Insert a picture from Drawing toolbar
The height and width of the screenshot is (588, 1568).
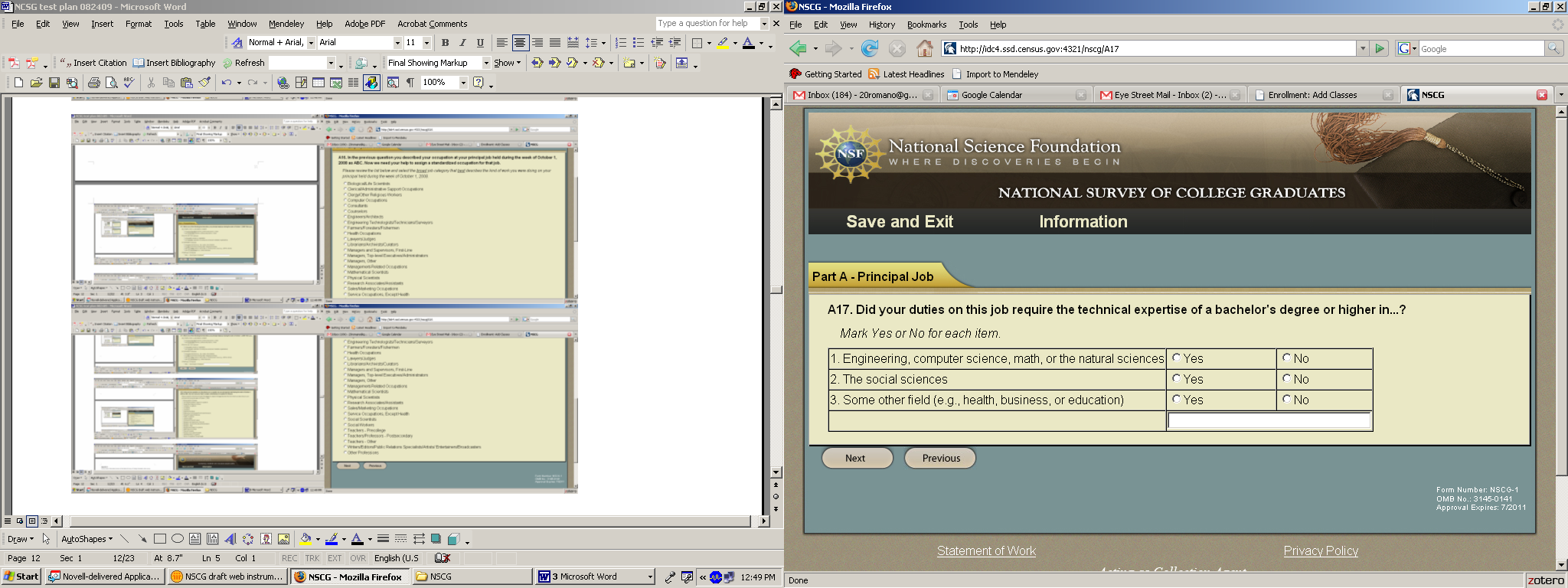tap(283, 539)
